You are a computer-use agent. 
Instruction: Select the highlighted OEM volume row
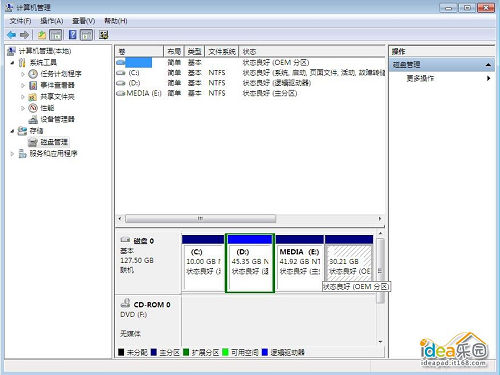250,62
